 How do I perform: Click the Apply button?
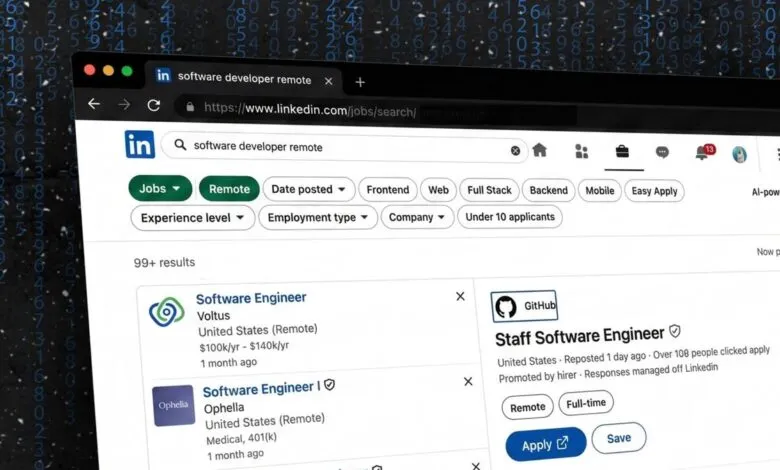tap(545, 444)
